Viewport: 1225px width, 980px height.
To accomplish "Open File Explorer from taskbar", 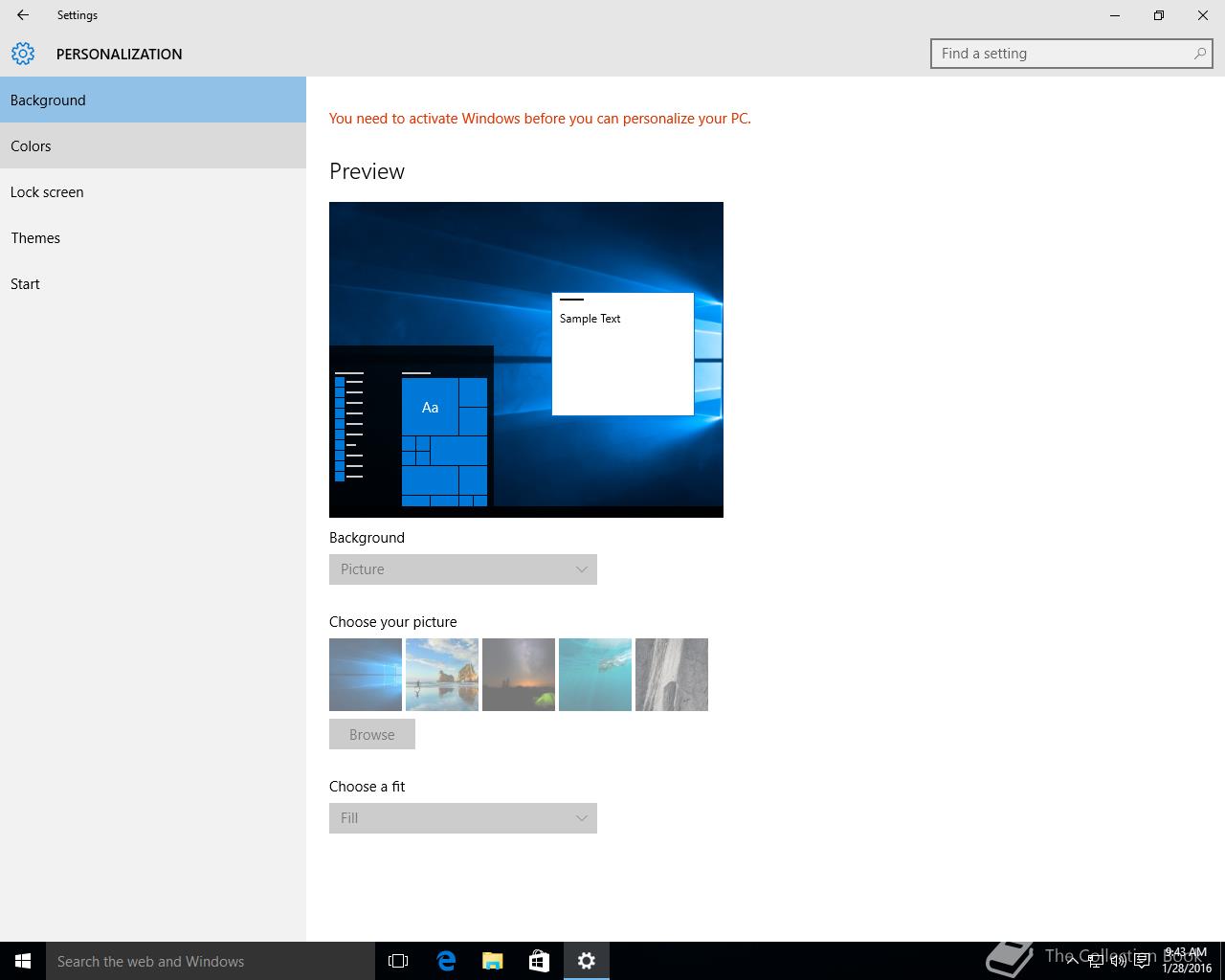I will coord(493,961).
